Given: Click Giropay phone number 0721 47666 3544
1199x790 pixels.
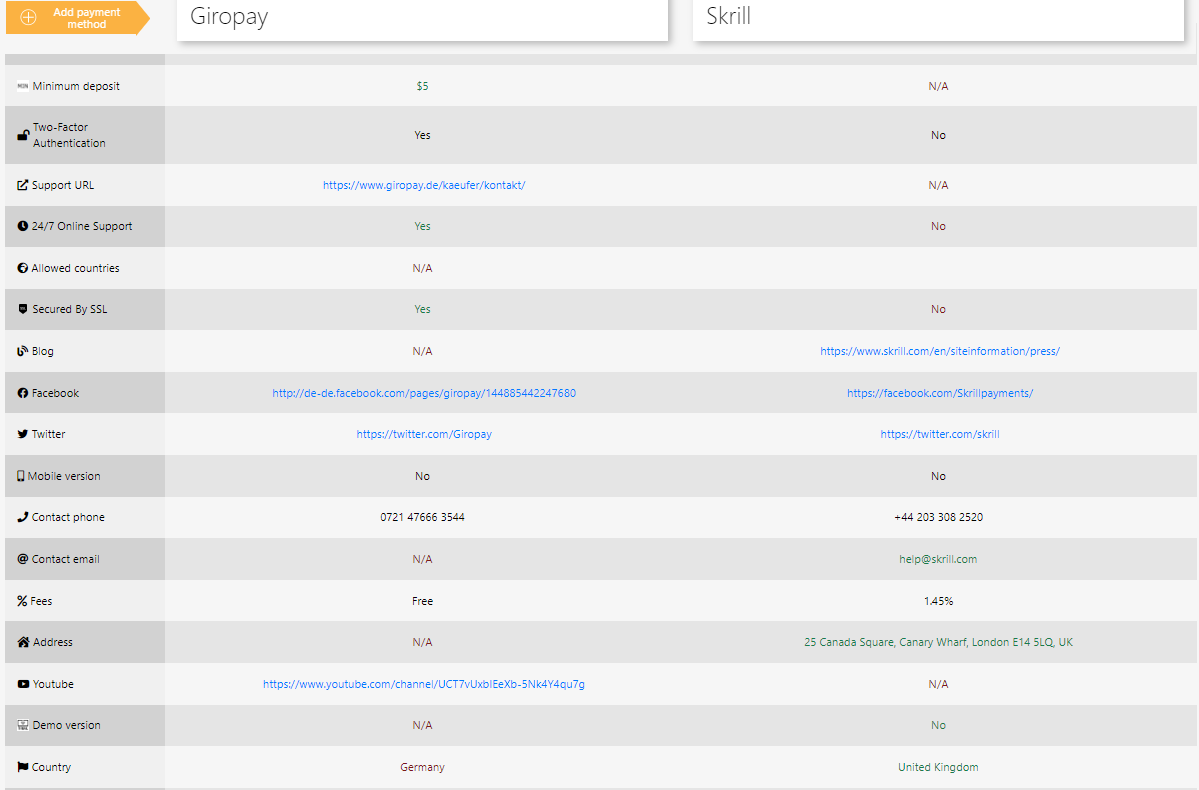Looking at the screenshot, I should click(x=422, y=518).
